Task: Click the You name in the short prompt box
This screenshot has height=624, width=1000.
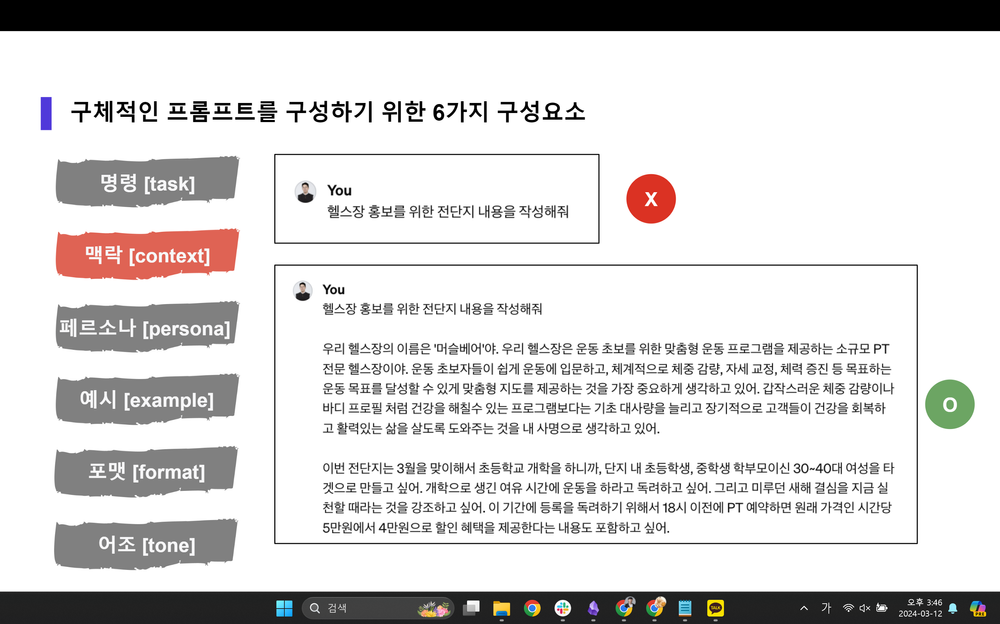Action: click(339, 190)
